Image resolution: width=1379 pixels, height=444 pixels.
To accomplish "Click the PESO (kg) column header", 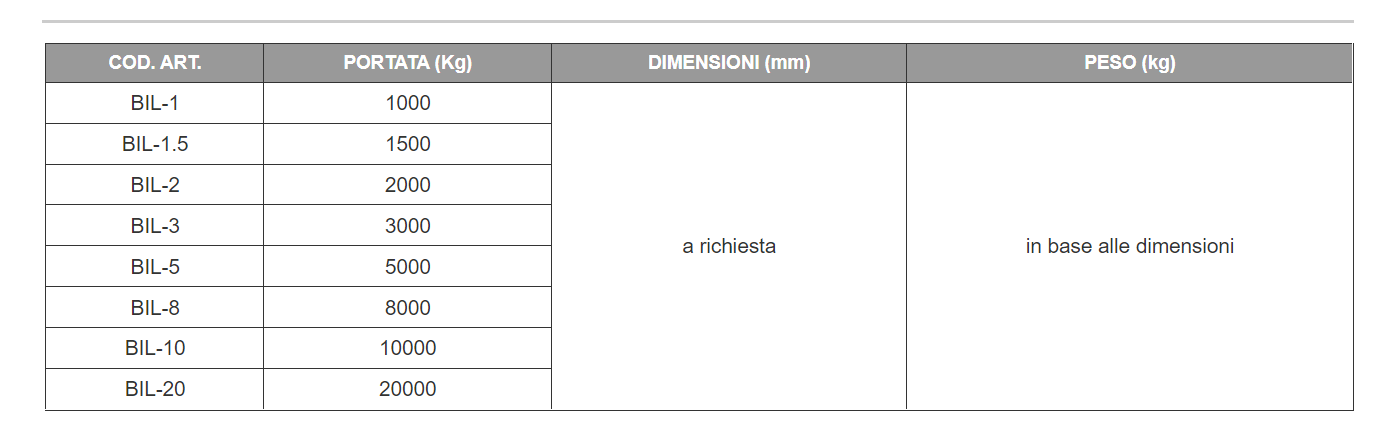I will [1129, 63].
